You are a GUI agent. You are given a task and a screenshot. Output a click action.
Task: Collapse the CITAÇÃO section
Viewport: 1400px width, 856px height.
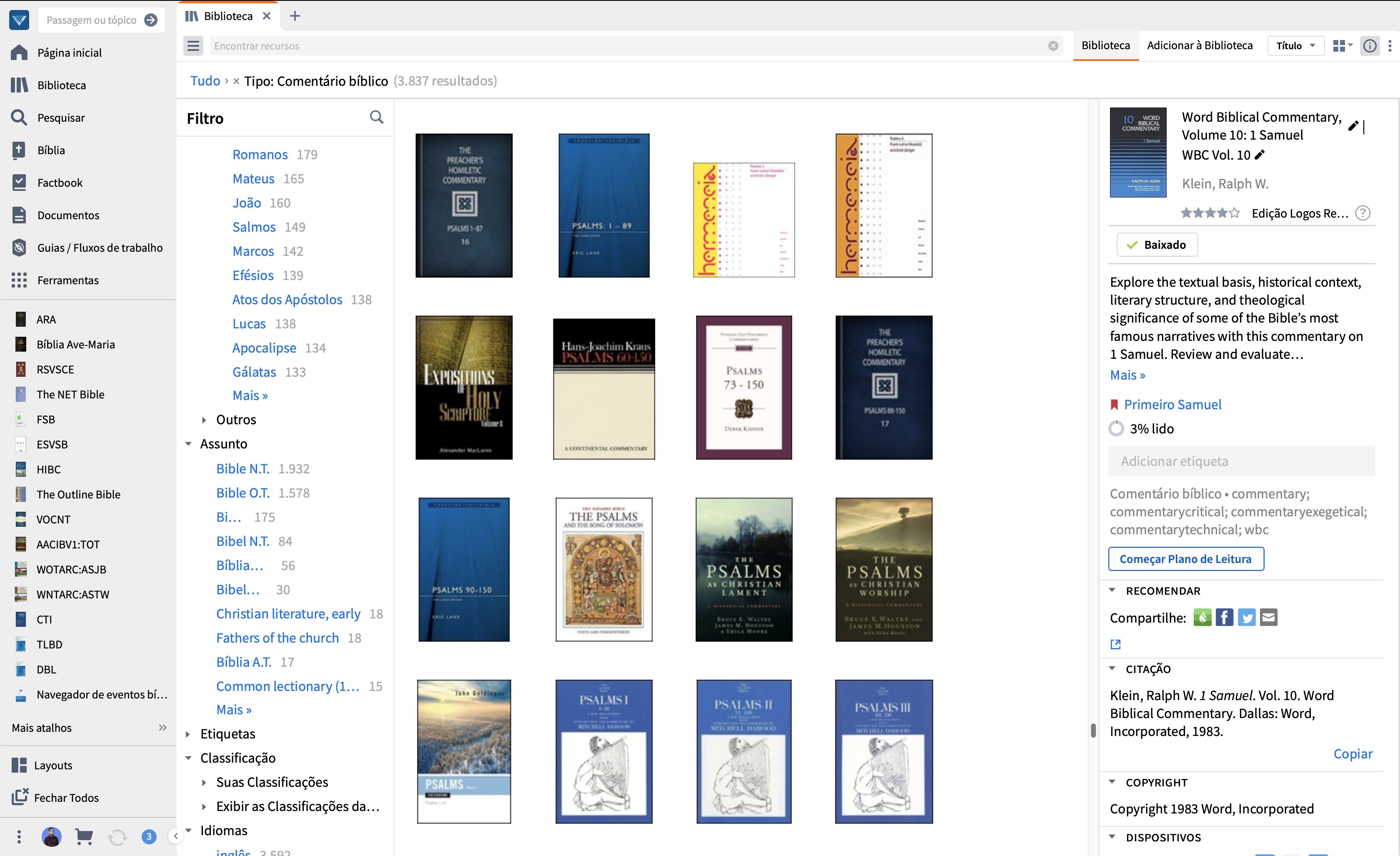pyautogui.click(x=1112, y=668)
